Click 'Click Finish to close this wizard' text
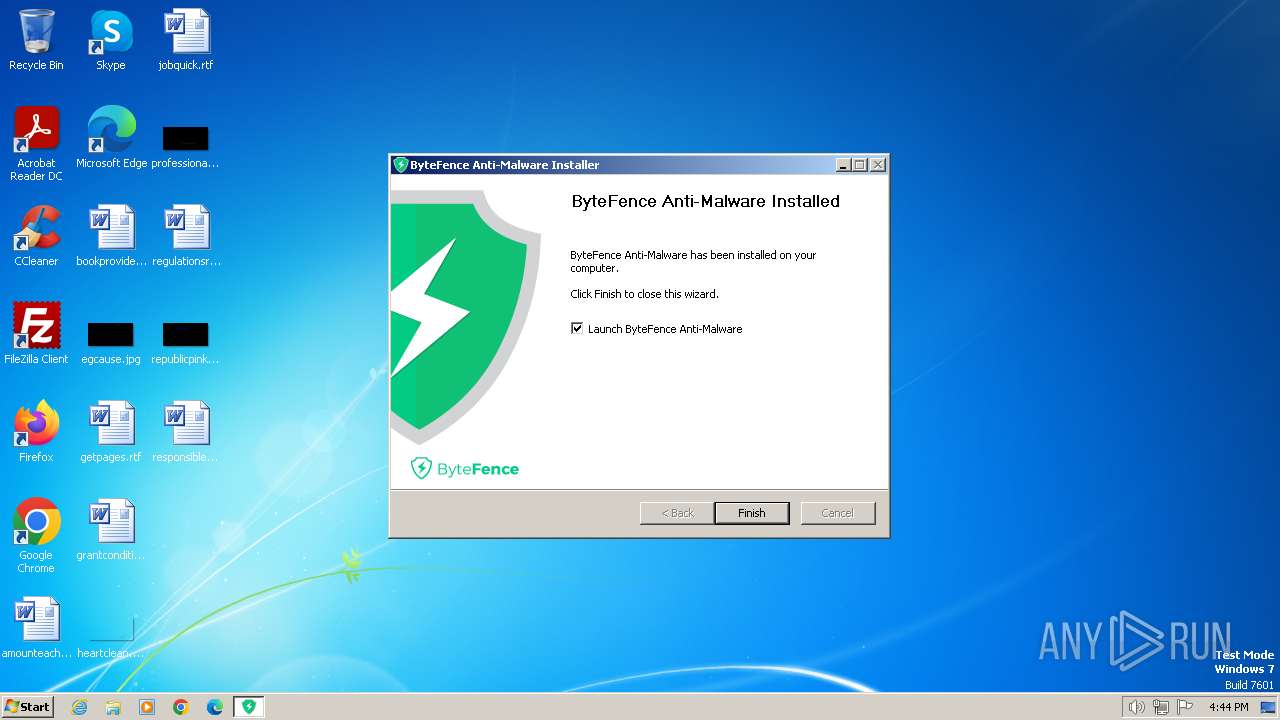 pos(644,294)
